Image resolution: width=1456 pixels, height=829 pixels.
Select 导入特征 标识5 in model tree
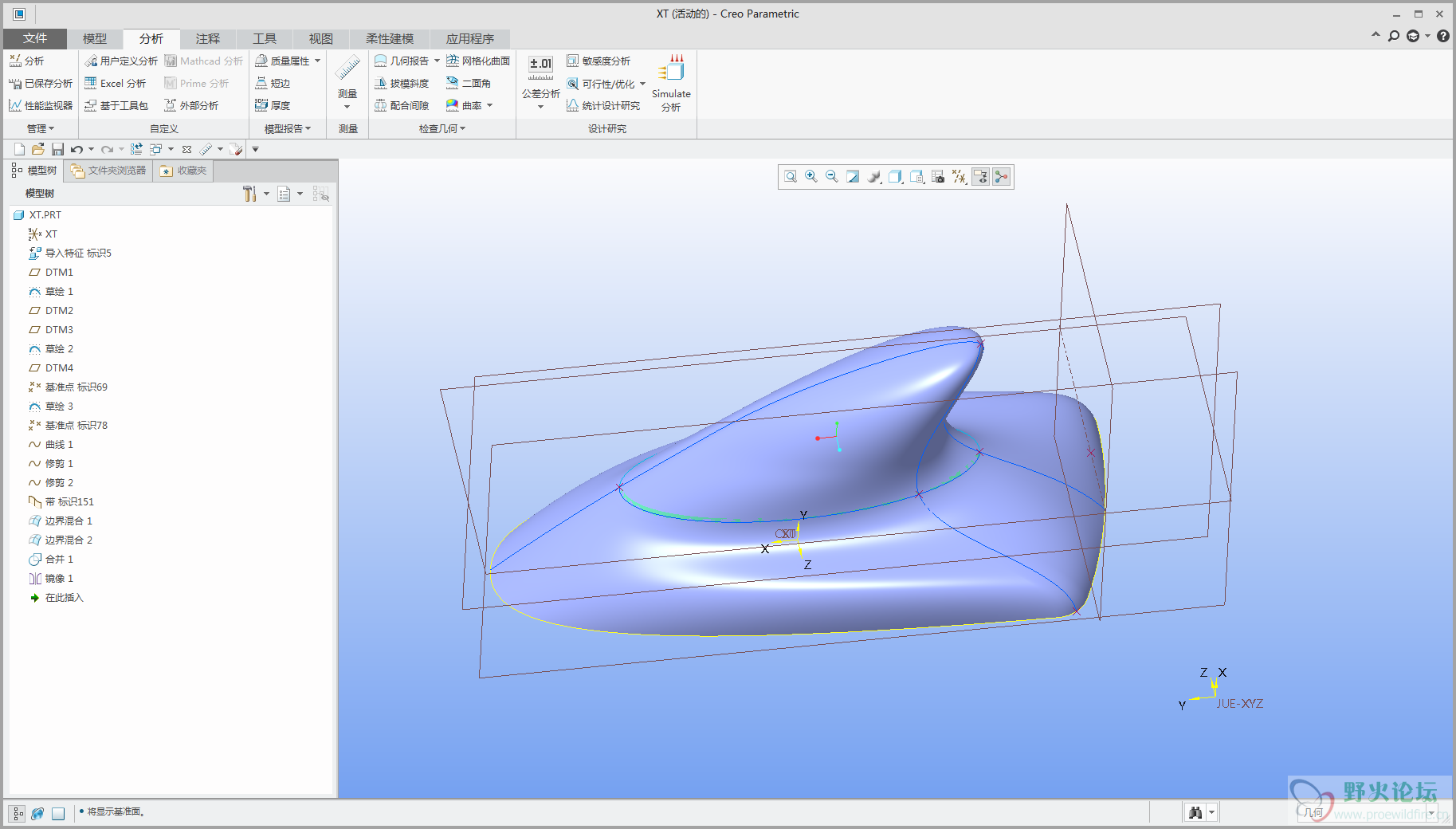pyautogui.click(x=70, y=253)
